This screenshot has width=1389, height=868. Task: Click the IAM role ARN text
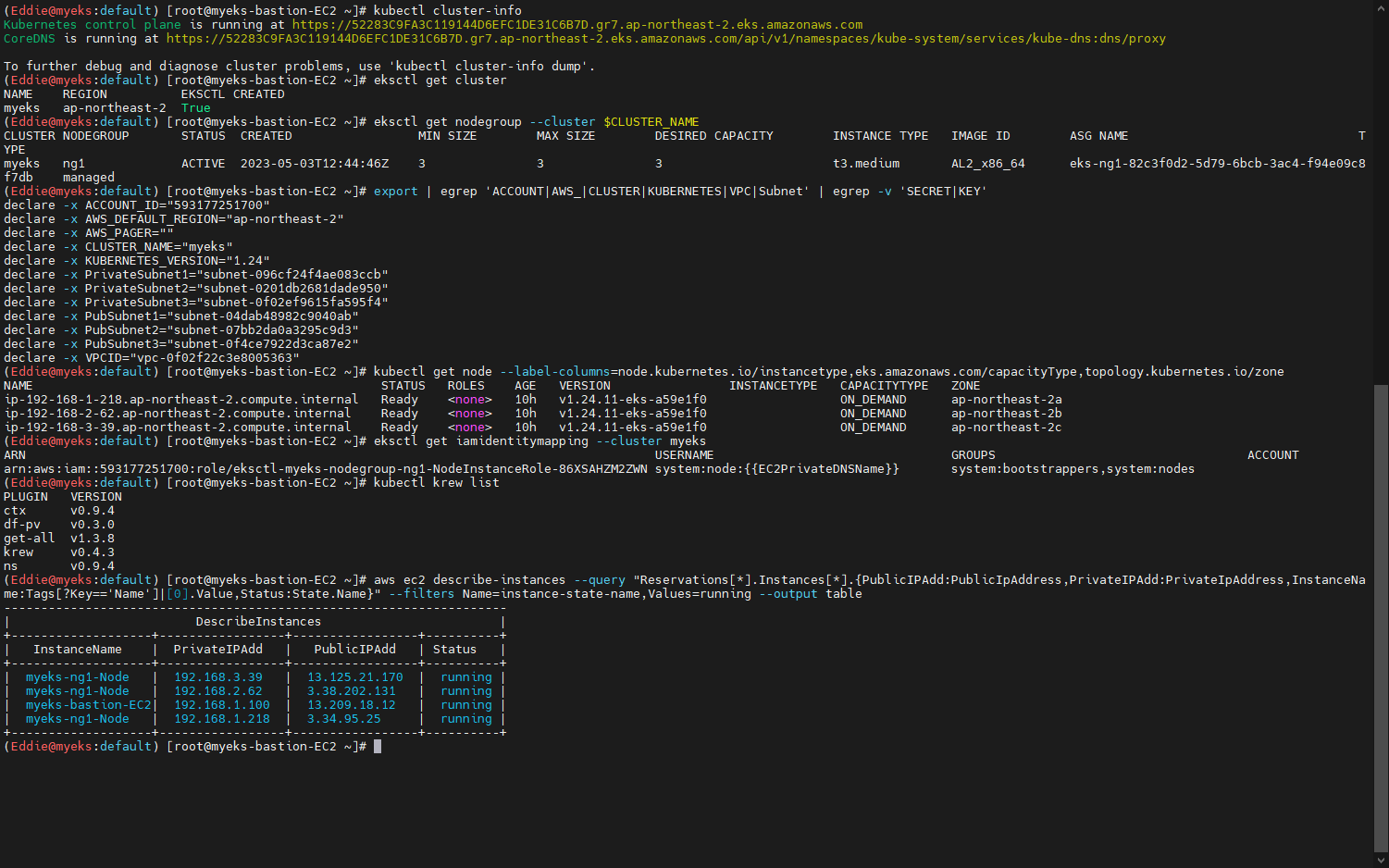pos(326,469)
